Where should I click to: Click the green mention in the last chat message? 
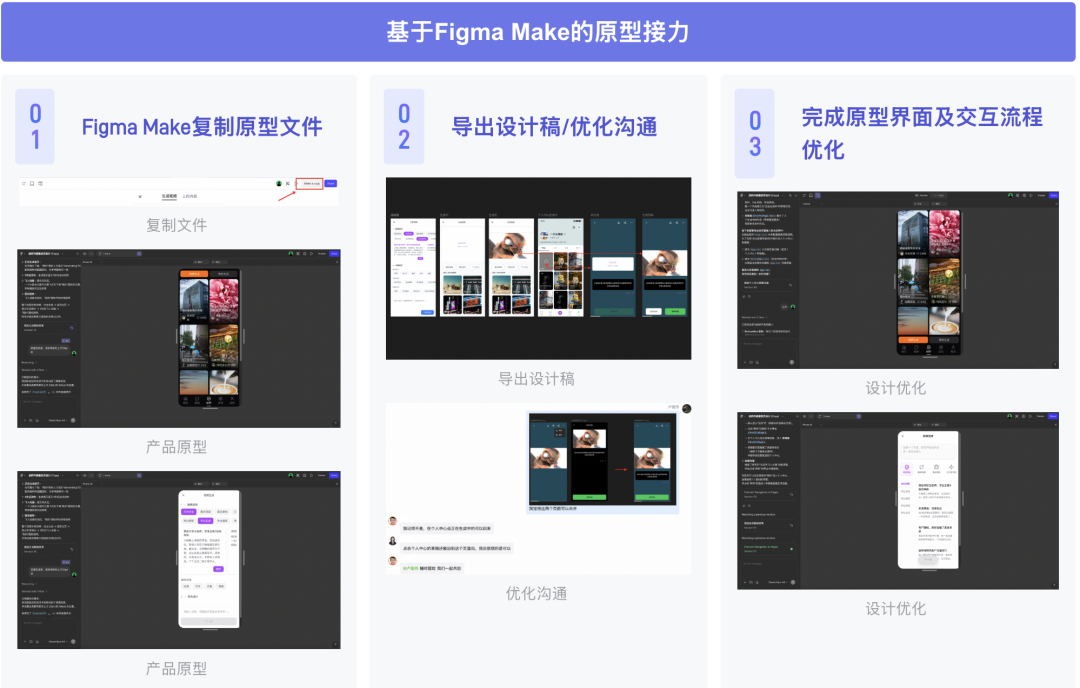[x=411, y=568]
